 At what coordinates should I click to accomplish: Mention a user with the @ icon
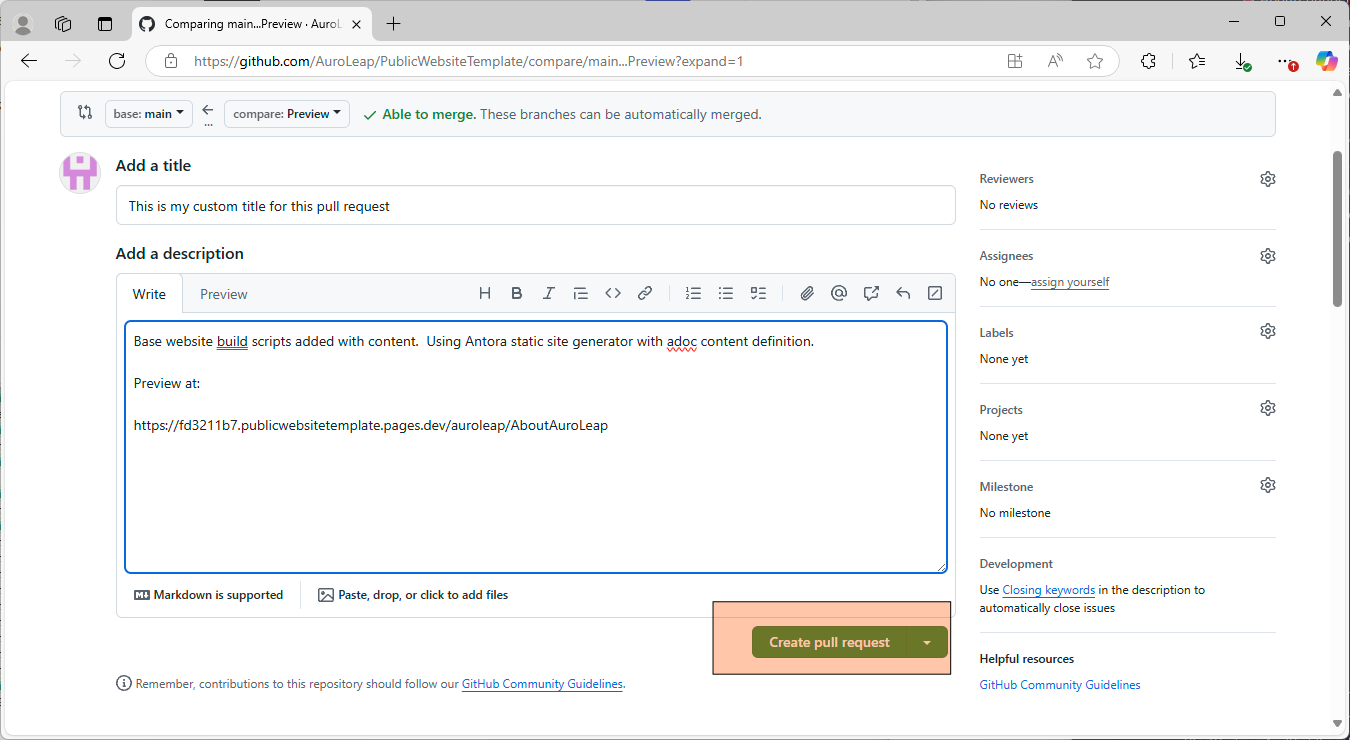click(839, 293)
